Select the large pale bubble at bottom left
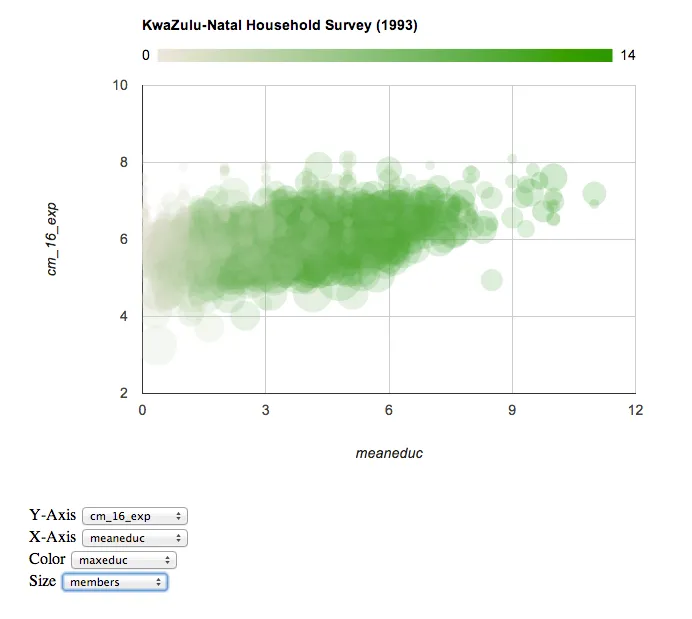This screenshot has height=619, width=692. pos(158,346)
